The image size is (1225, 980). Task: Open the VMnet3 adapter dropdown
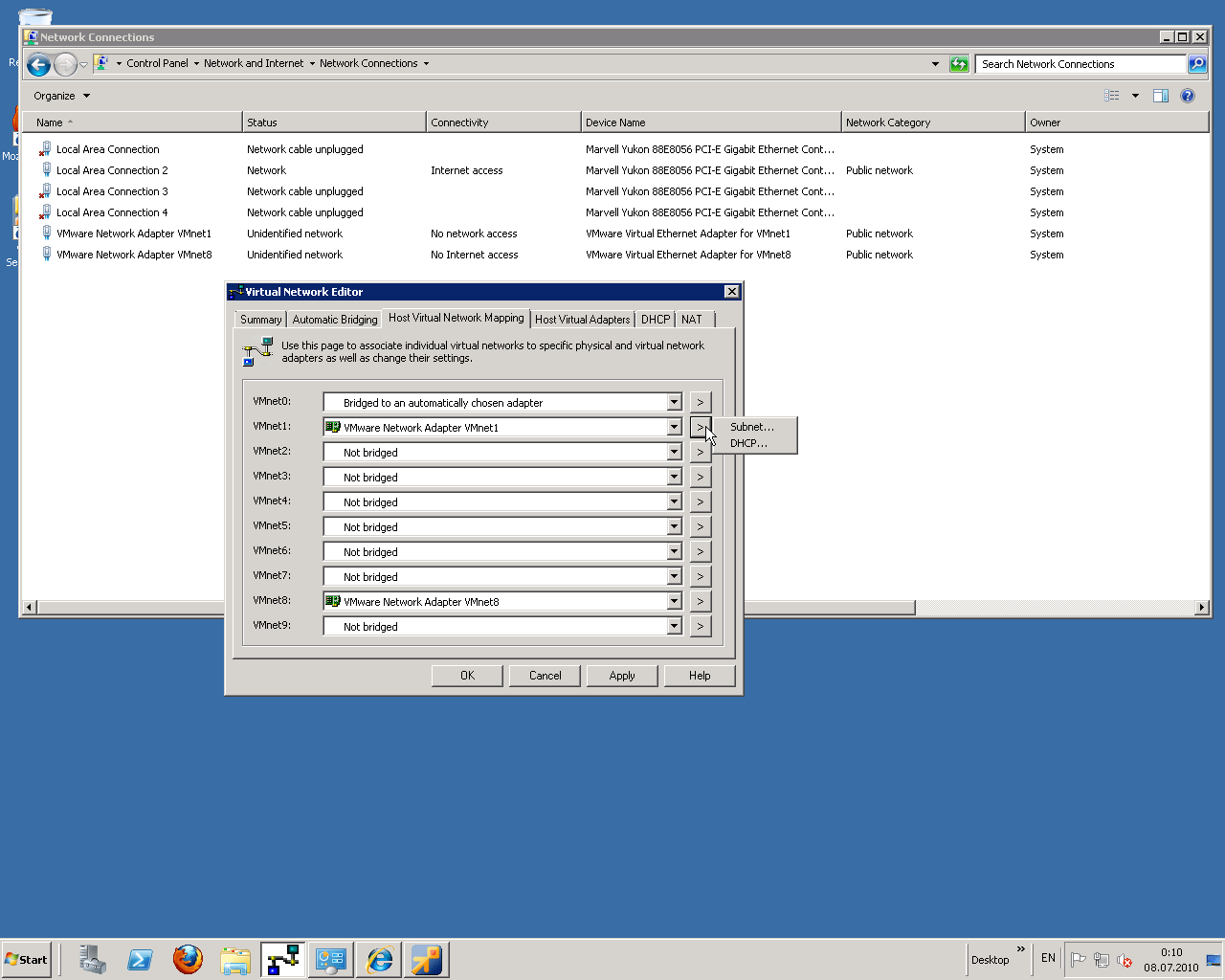tap(674, 478)
